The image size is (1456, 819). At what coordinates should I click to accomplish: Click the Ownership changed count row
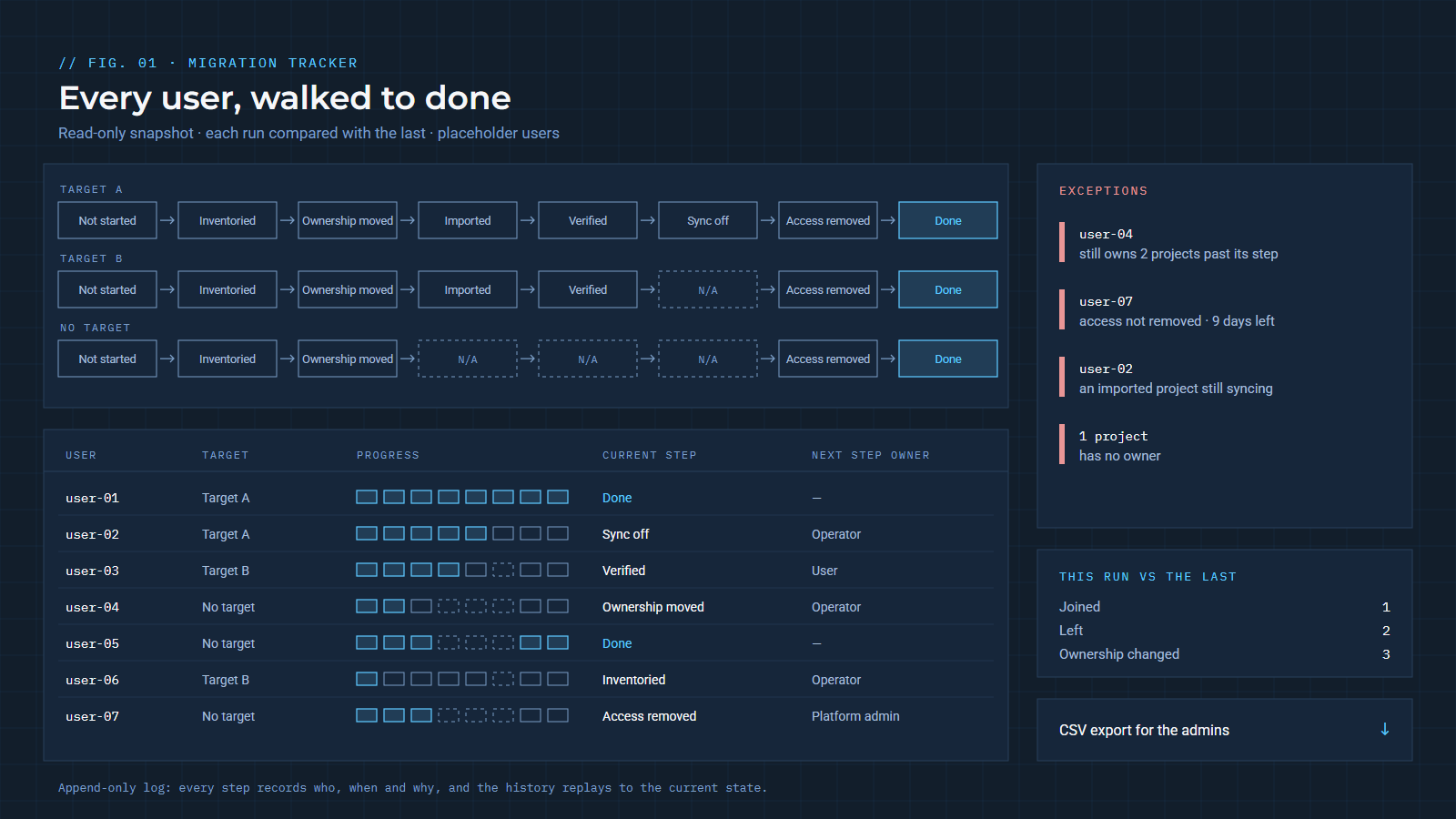1225,654
